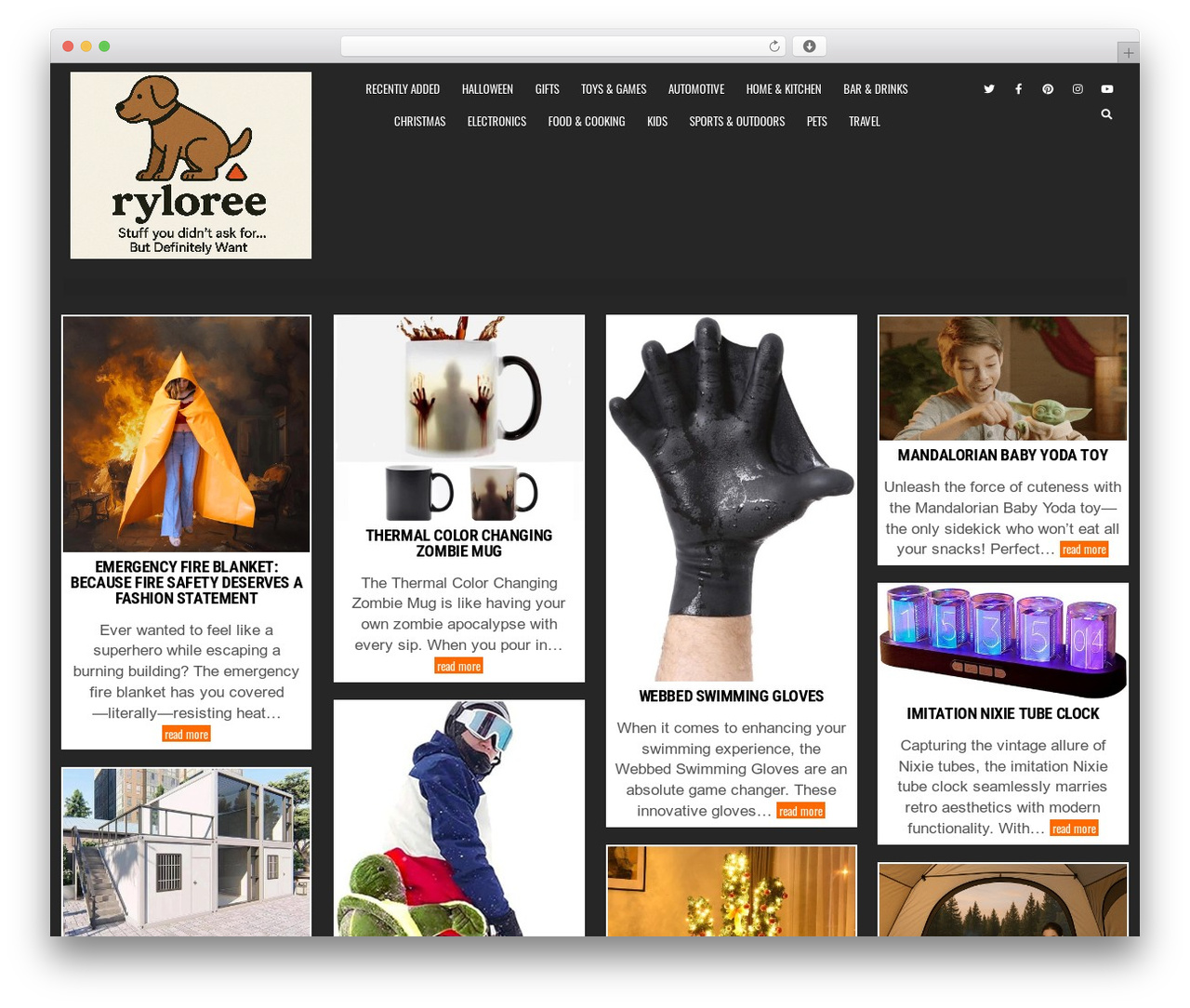Read more about Emergency Fire Blanket
This screenshot has width=1190, height=1008.
187,735
